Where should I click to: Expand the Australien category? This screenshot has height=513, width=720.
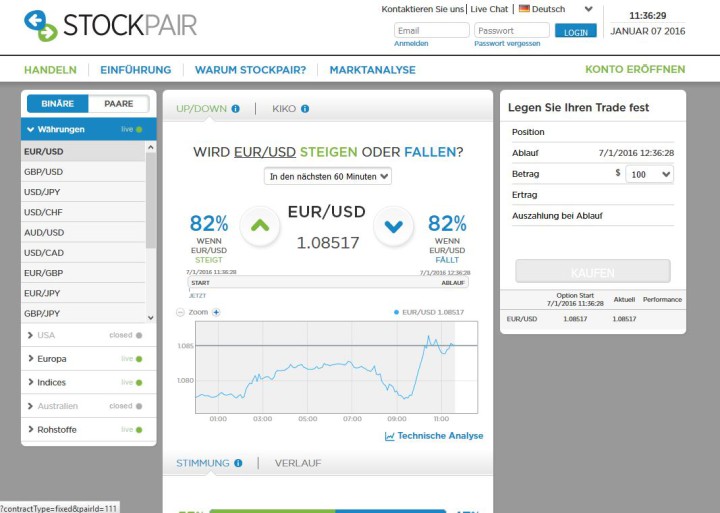tap(89, 406)
